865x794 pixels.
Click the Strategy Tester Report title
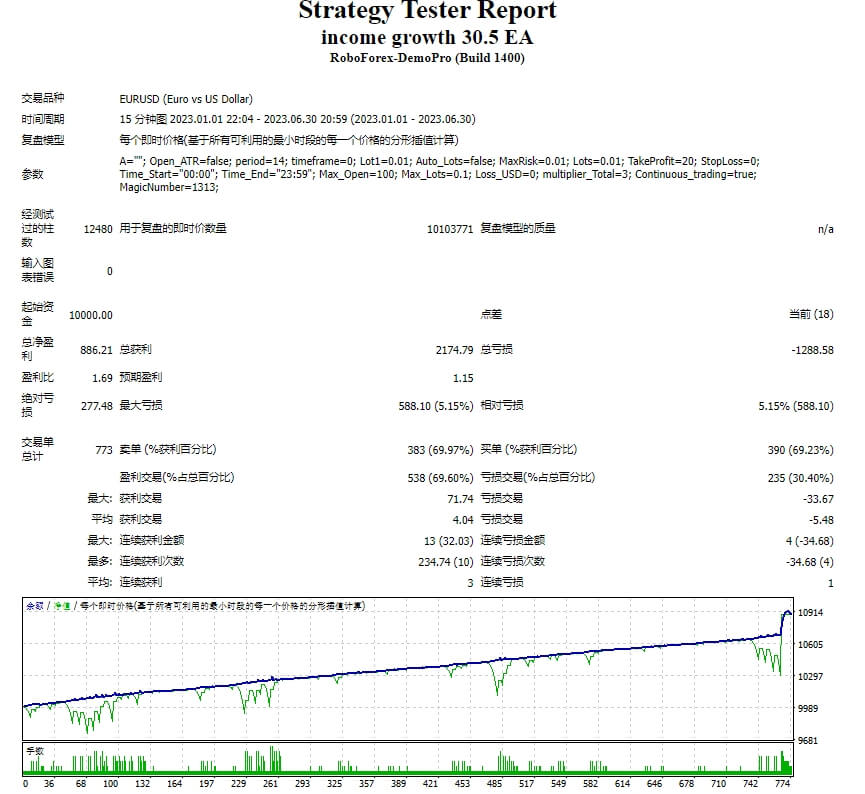(x=428, y=10)
